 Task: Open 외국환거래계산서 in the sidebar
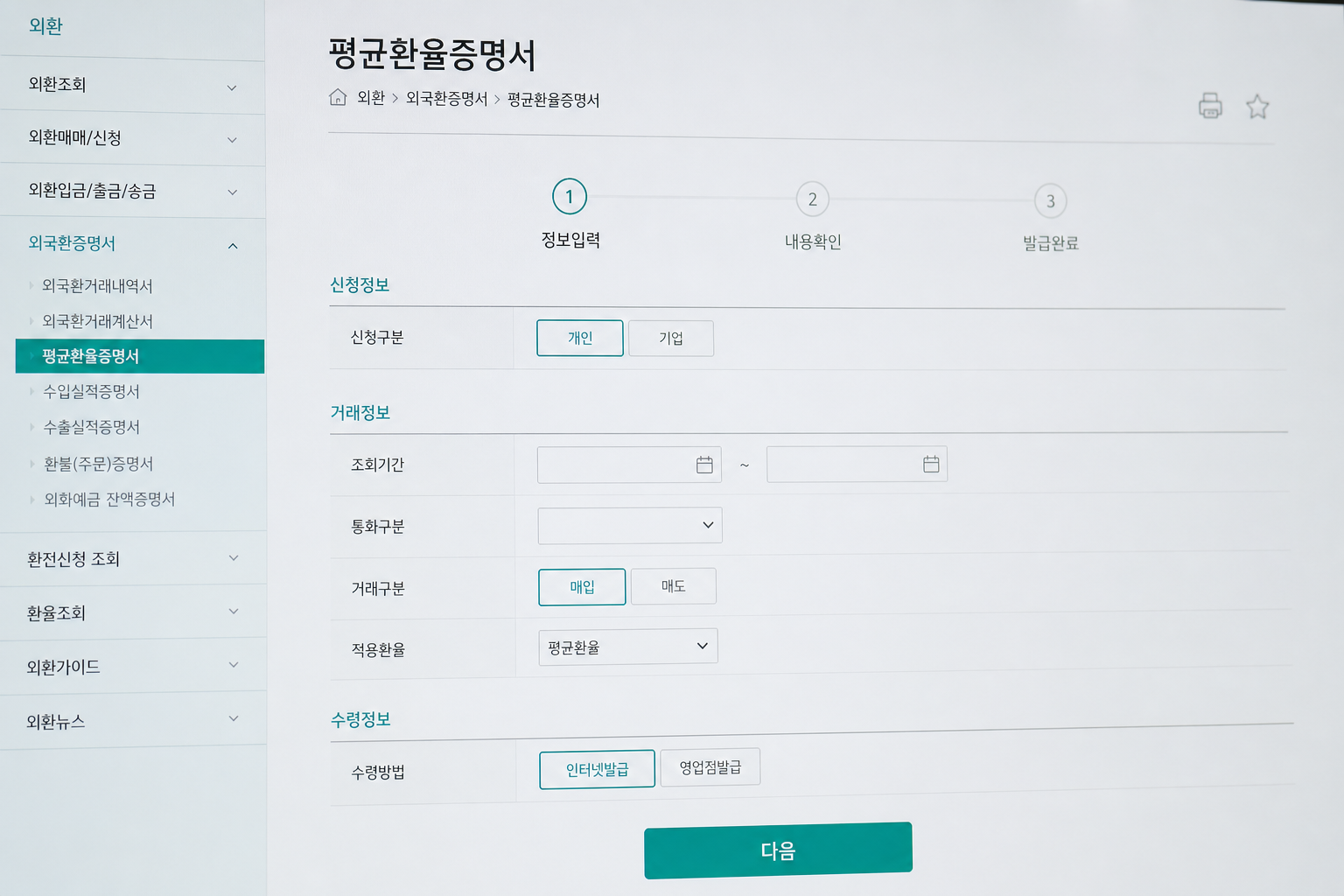pos(97,321)
